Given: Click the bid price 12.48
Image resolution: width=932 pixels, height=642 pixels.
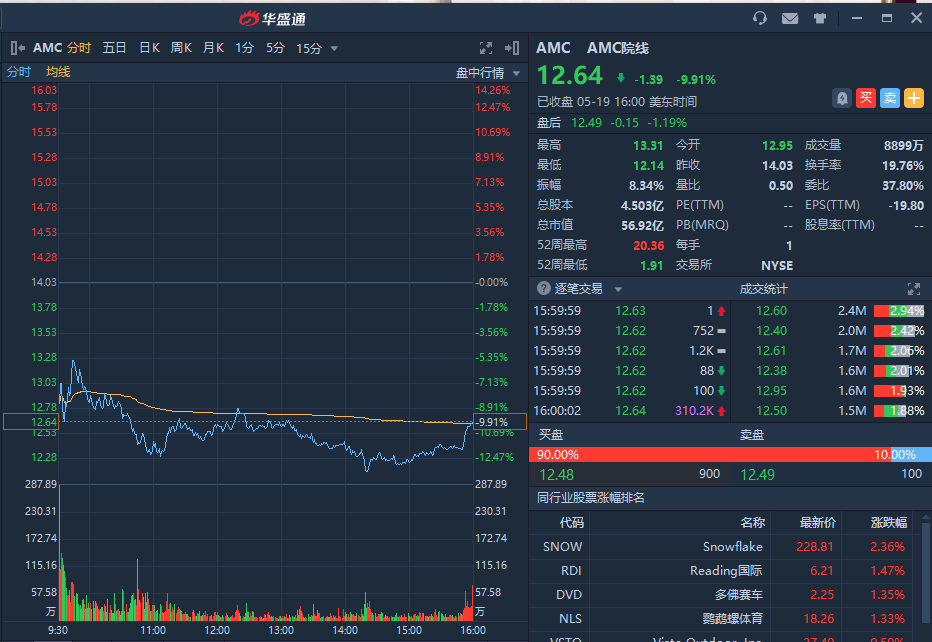Looking at the screenshot, I should pos(556,474).
